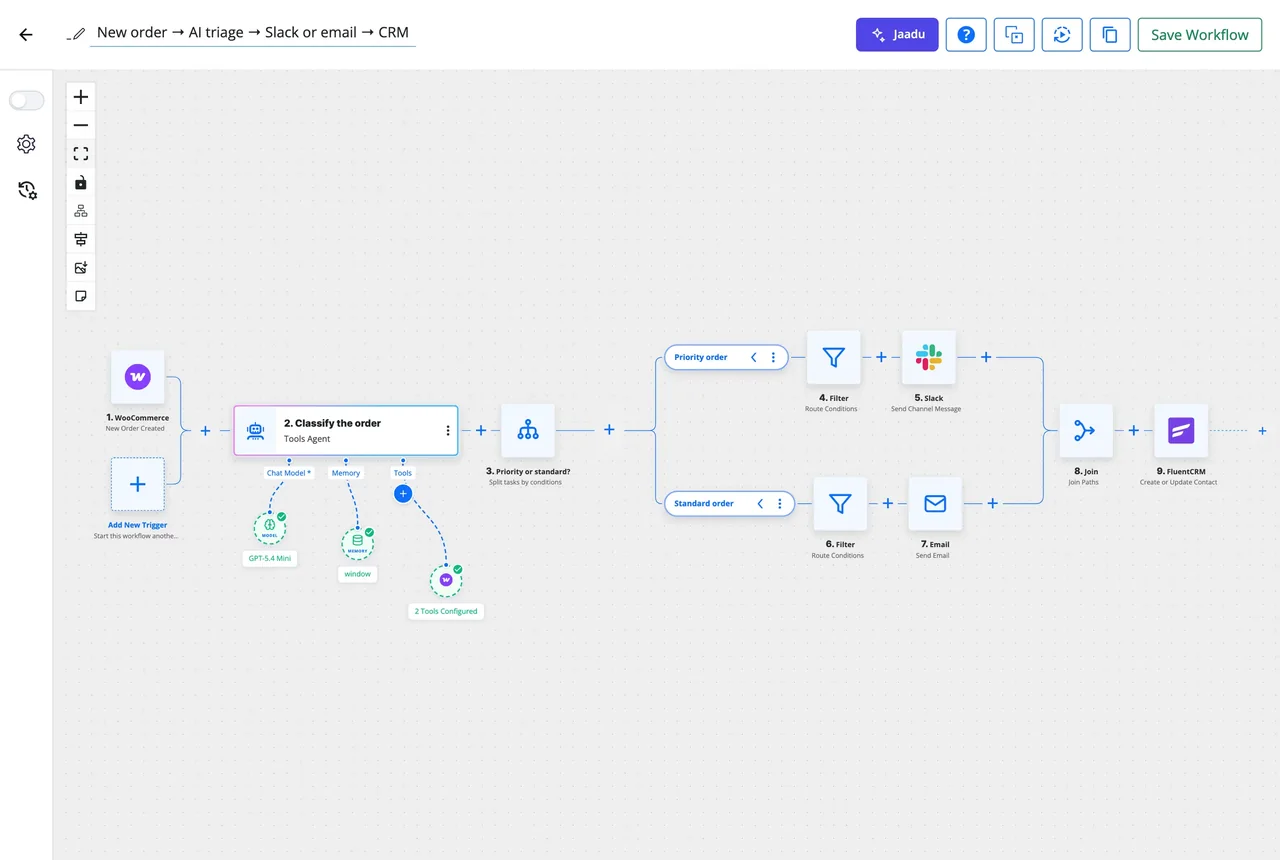Collapse the Priority order branch chevron
This screenshot has height=860, width=1280.
(x=753, y=357)
